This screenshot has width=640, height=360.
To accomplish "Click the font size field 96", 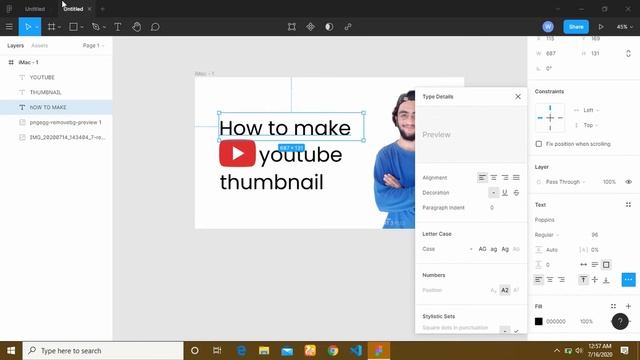I will point(595,235).
